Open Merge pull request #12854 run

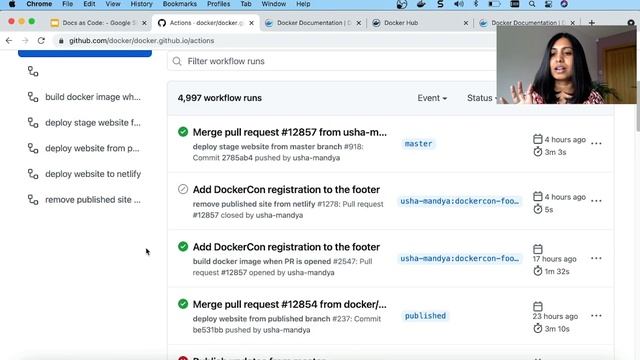coord(289,304)
